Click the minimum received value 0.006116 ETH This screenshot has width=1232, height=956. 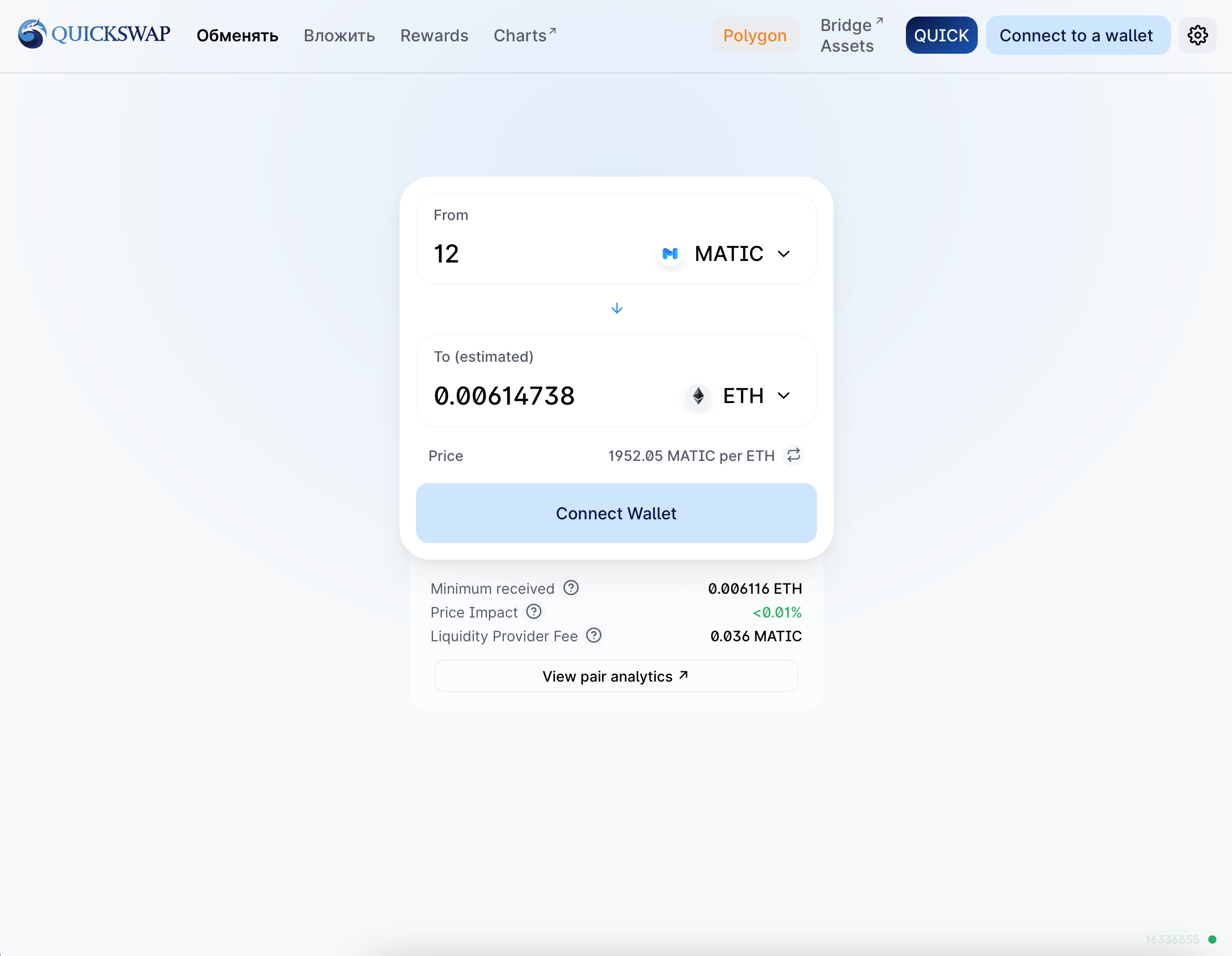pyautogui.click(x=755, y=588)
